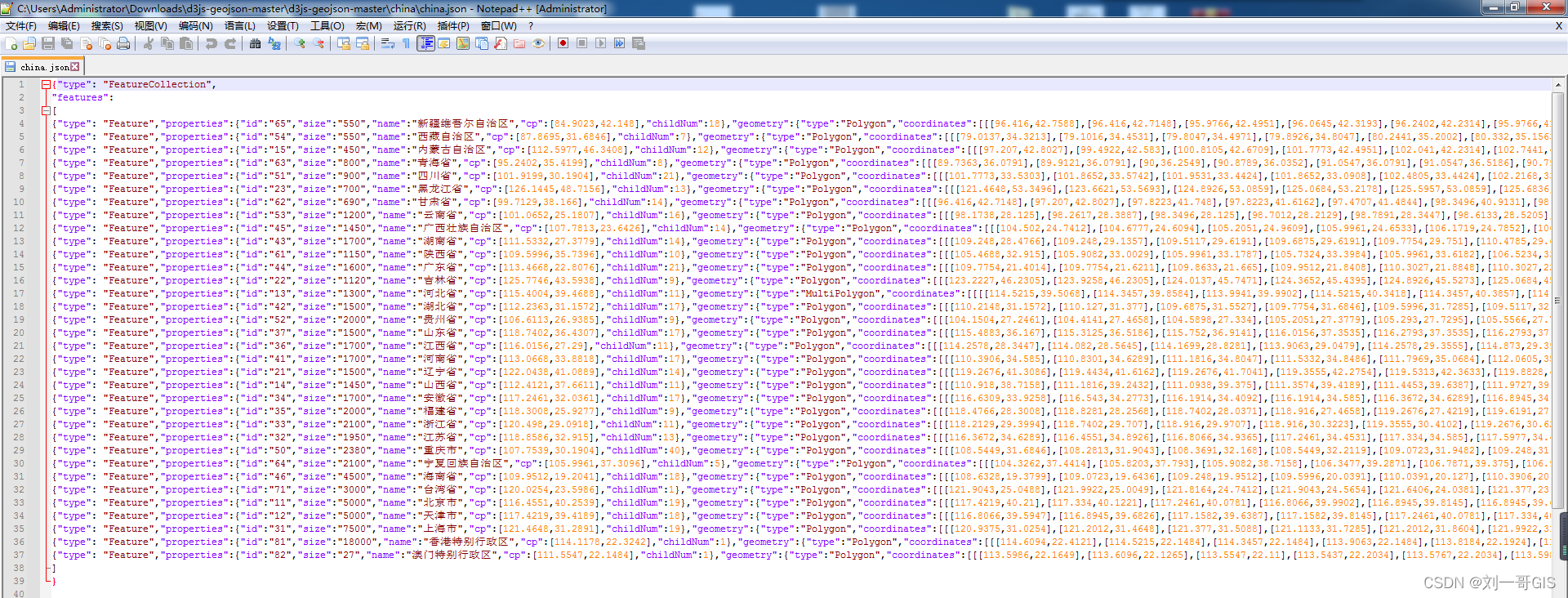Click the "features" key on line 2
1568x598 pixels.
click(x=80, y=97)
